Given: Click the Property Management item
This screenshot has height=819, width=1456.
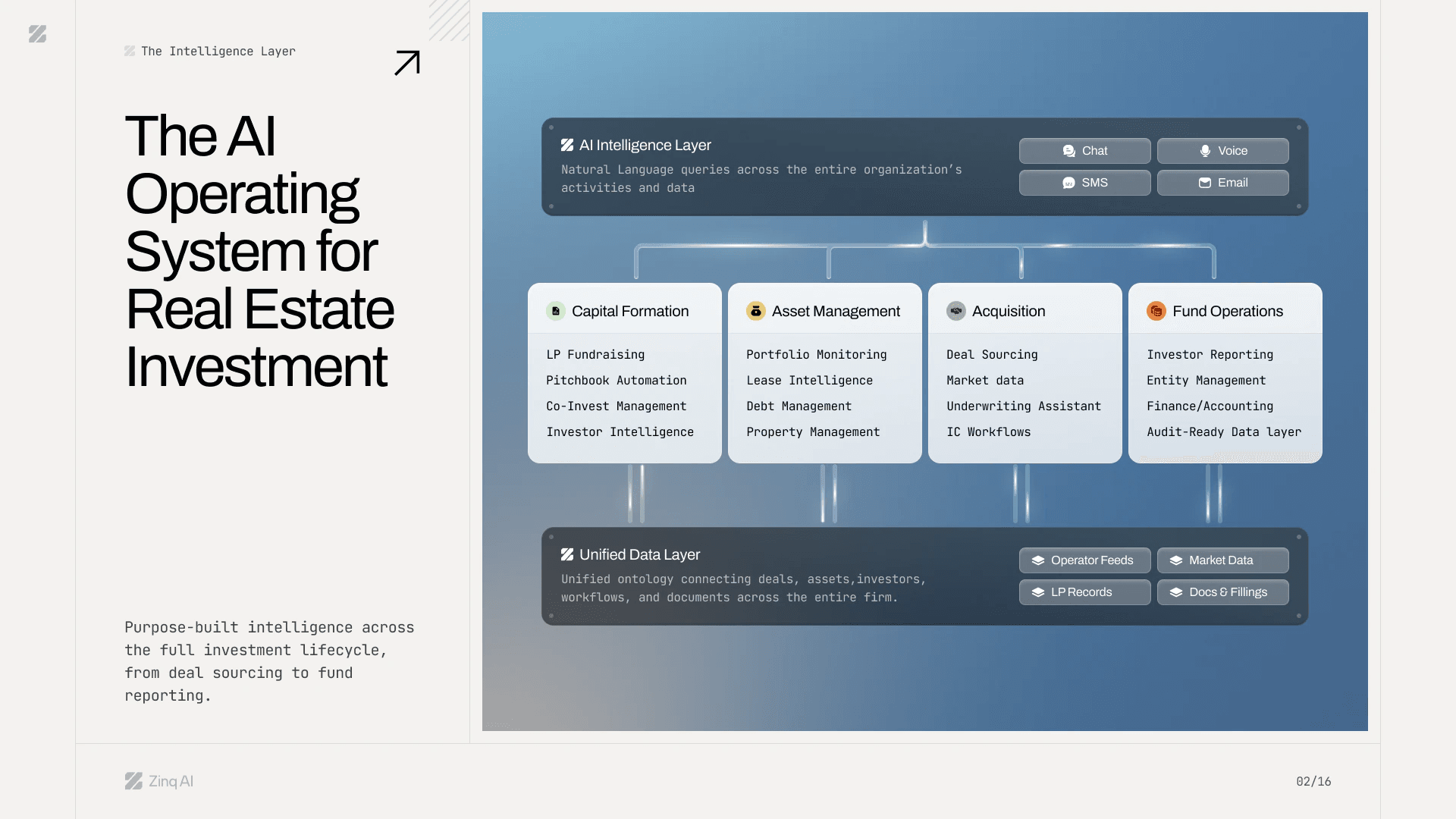Looking at the screenshot, I should pos(813,432).
